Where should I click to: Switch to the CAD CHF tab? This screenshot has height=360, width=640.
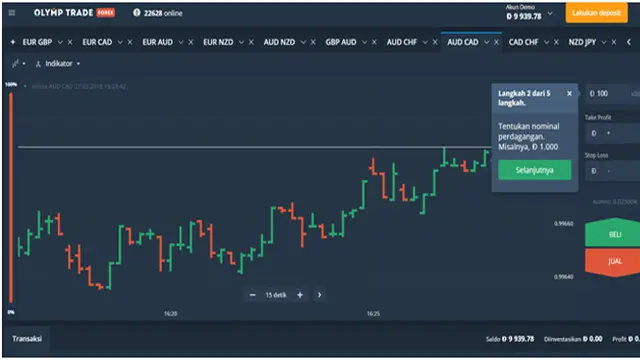pos(523,42)
